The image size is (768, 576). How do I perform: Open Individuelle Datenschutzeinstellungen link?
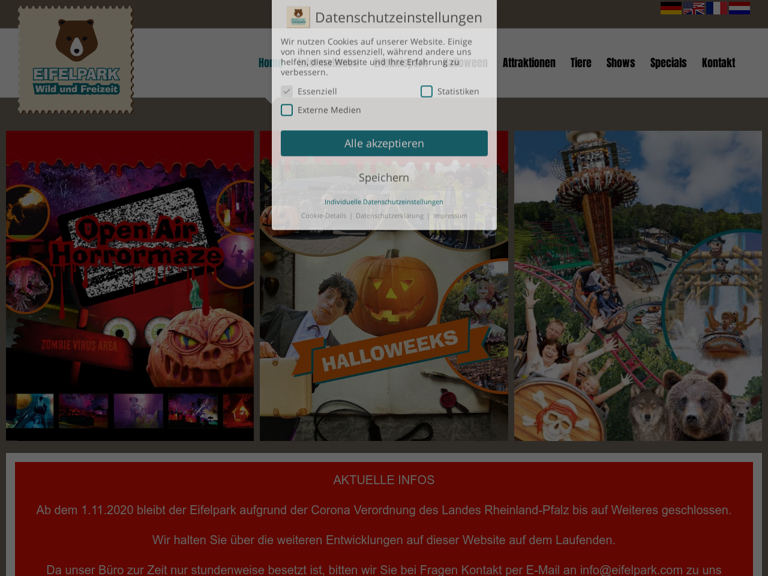(x=384, y=202)
